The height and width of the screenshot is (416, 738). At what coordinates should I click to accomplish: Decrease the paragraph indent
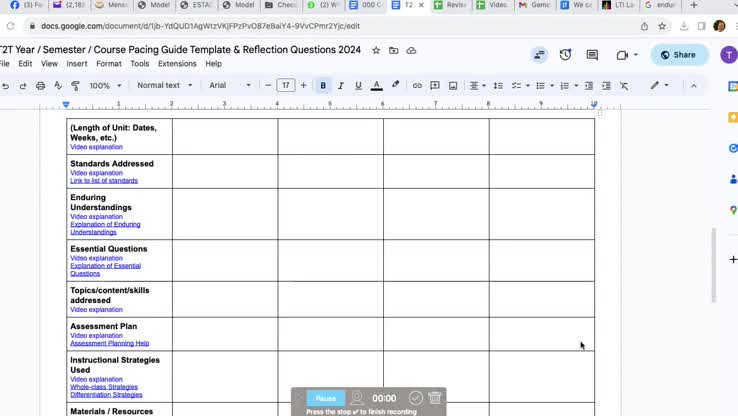(589, 86)
